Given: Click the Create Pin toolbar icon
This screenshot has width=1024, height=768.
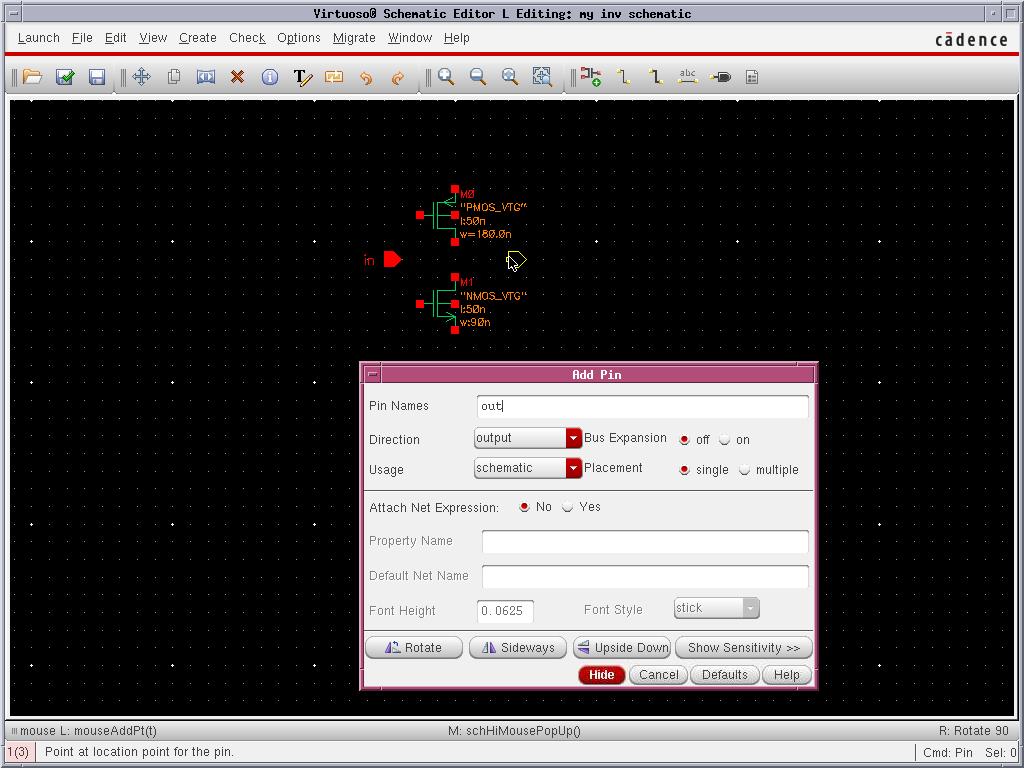Looking at the screenshot, I should click(x=720, y=77).
